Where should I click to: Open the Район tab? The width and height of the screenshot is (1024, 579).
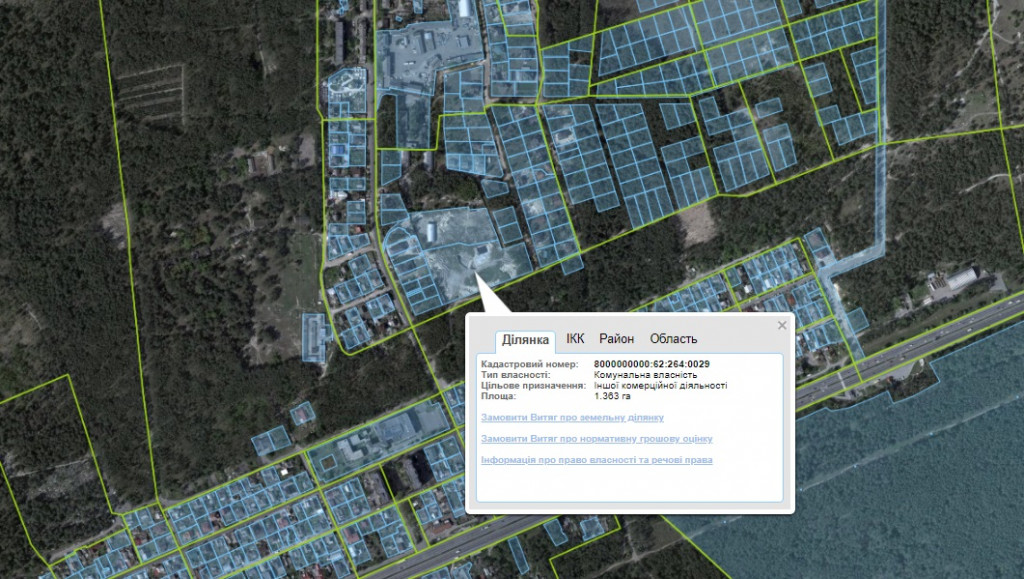tap(616, 339)
